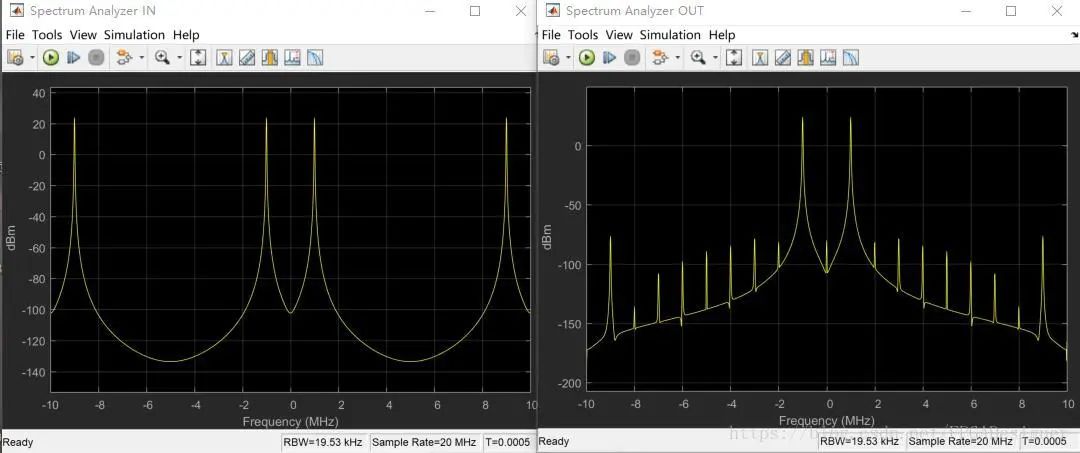Image resolution: width=1080 pixels, height=453 pixels.
Task: Open ruler Cursor Measurements in Analyzer OUT
Action: tap(782, 58)
